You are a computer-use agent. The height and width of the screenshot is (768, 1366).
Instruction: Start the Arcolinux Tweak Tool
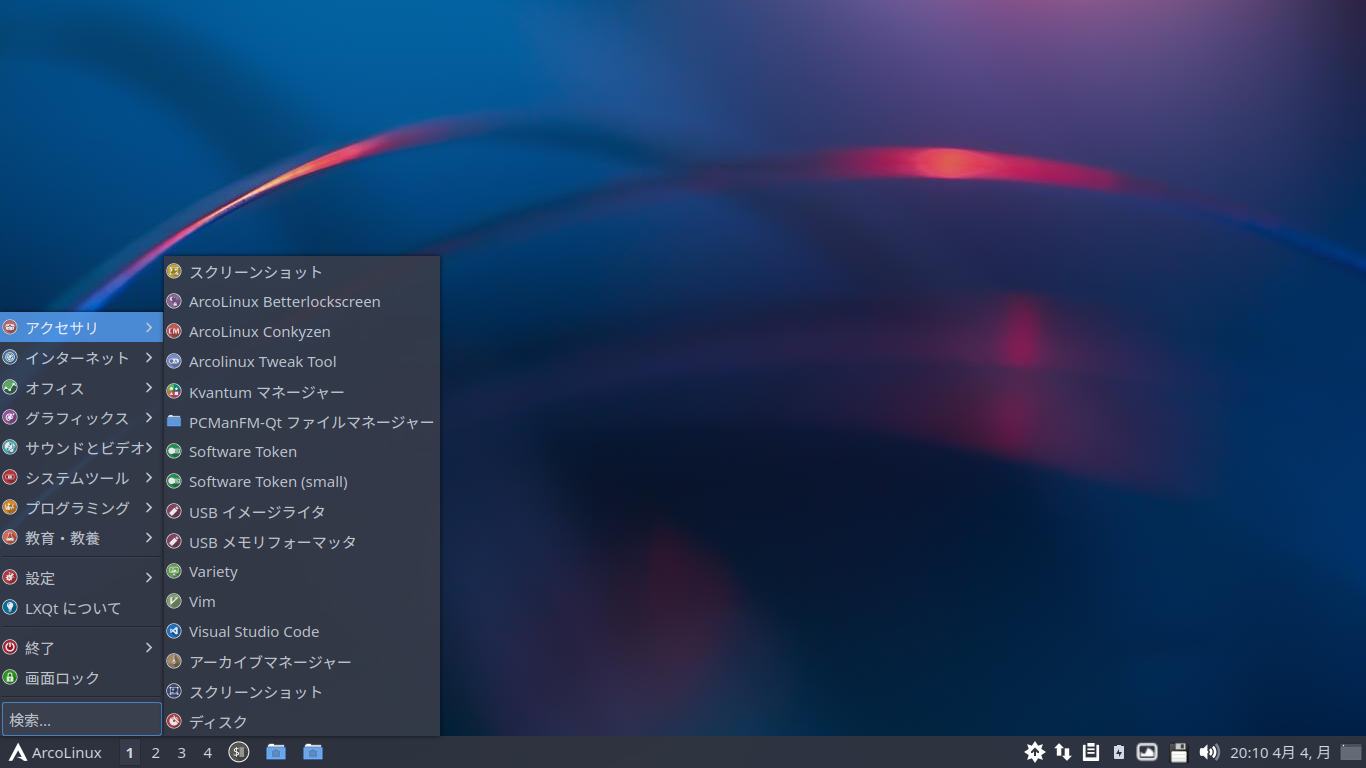click(x=301, y=361)
